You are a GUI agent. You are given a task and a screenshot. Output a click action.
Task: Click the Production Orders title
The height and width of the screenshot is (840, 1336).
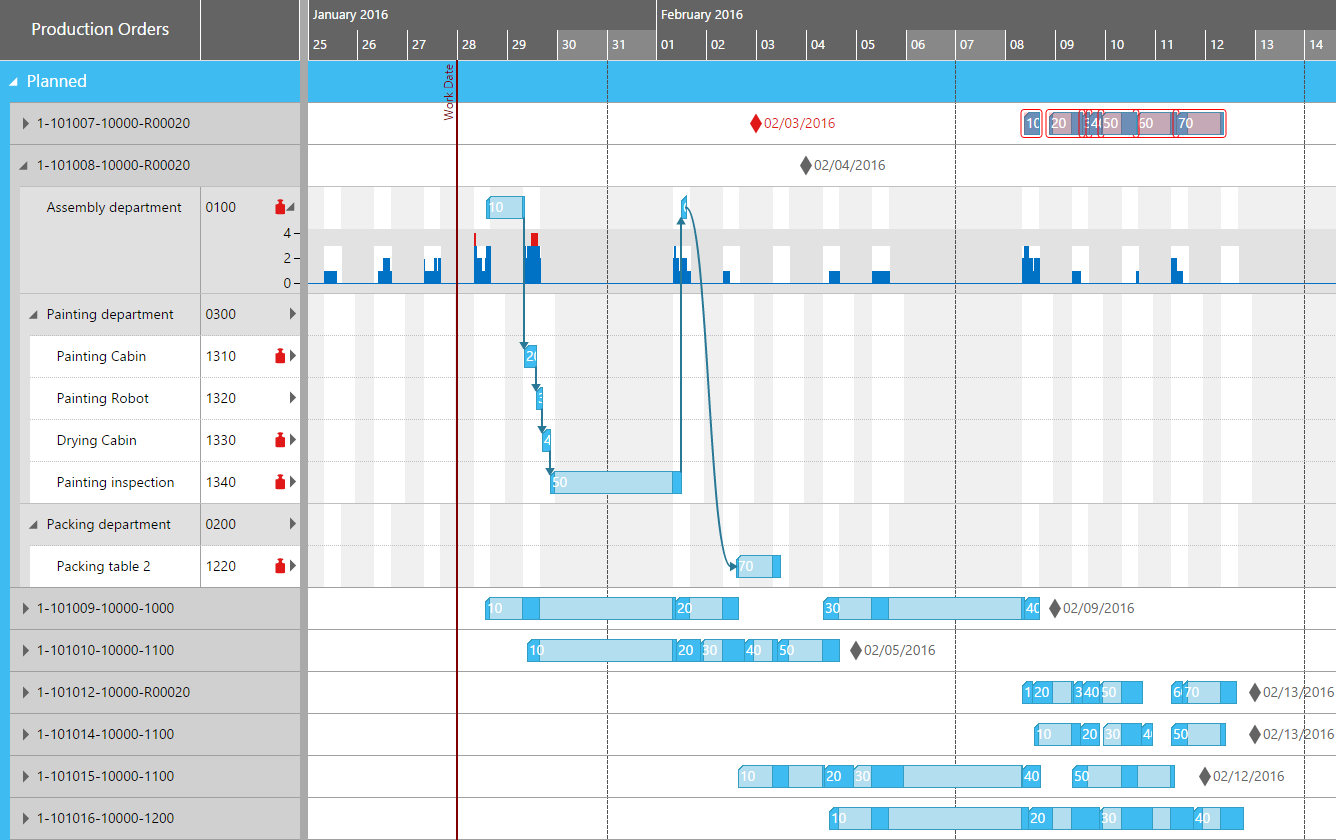100,29
